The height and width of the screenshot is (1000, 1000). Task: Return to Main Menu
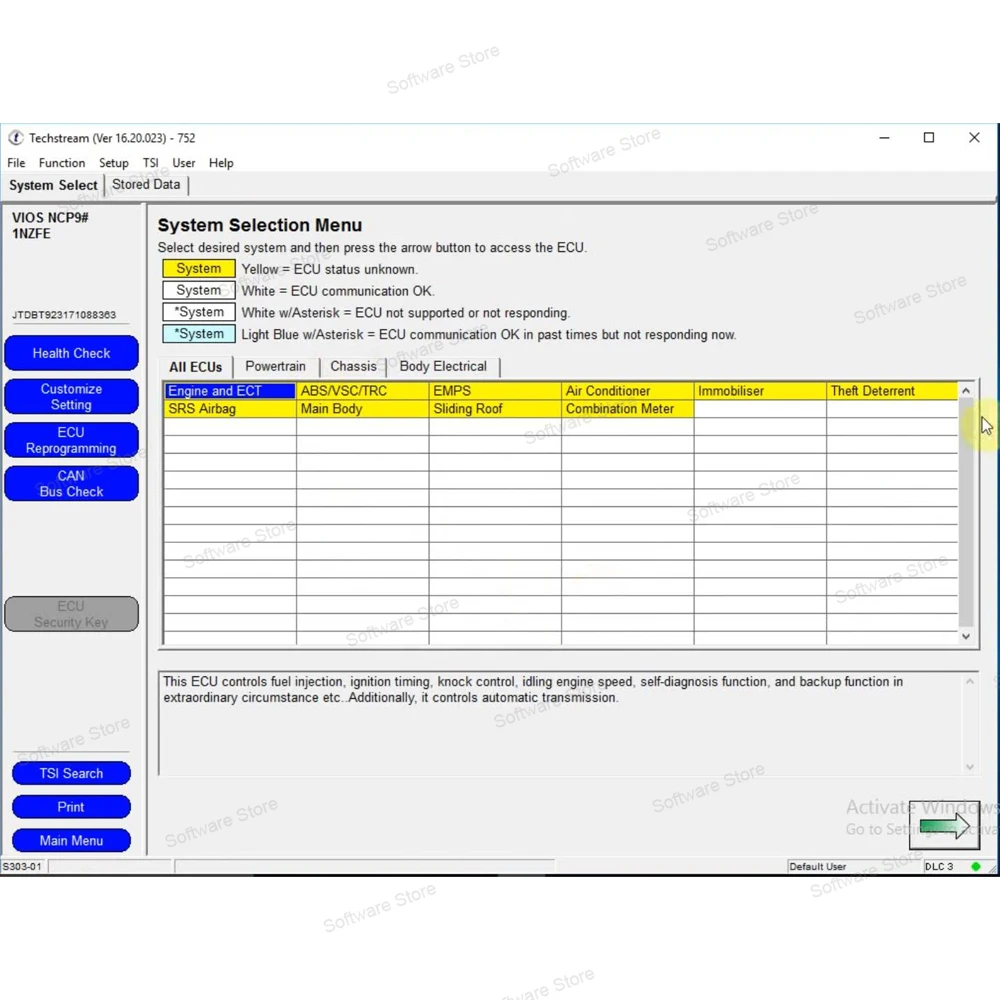click(x=71, y=841)
